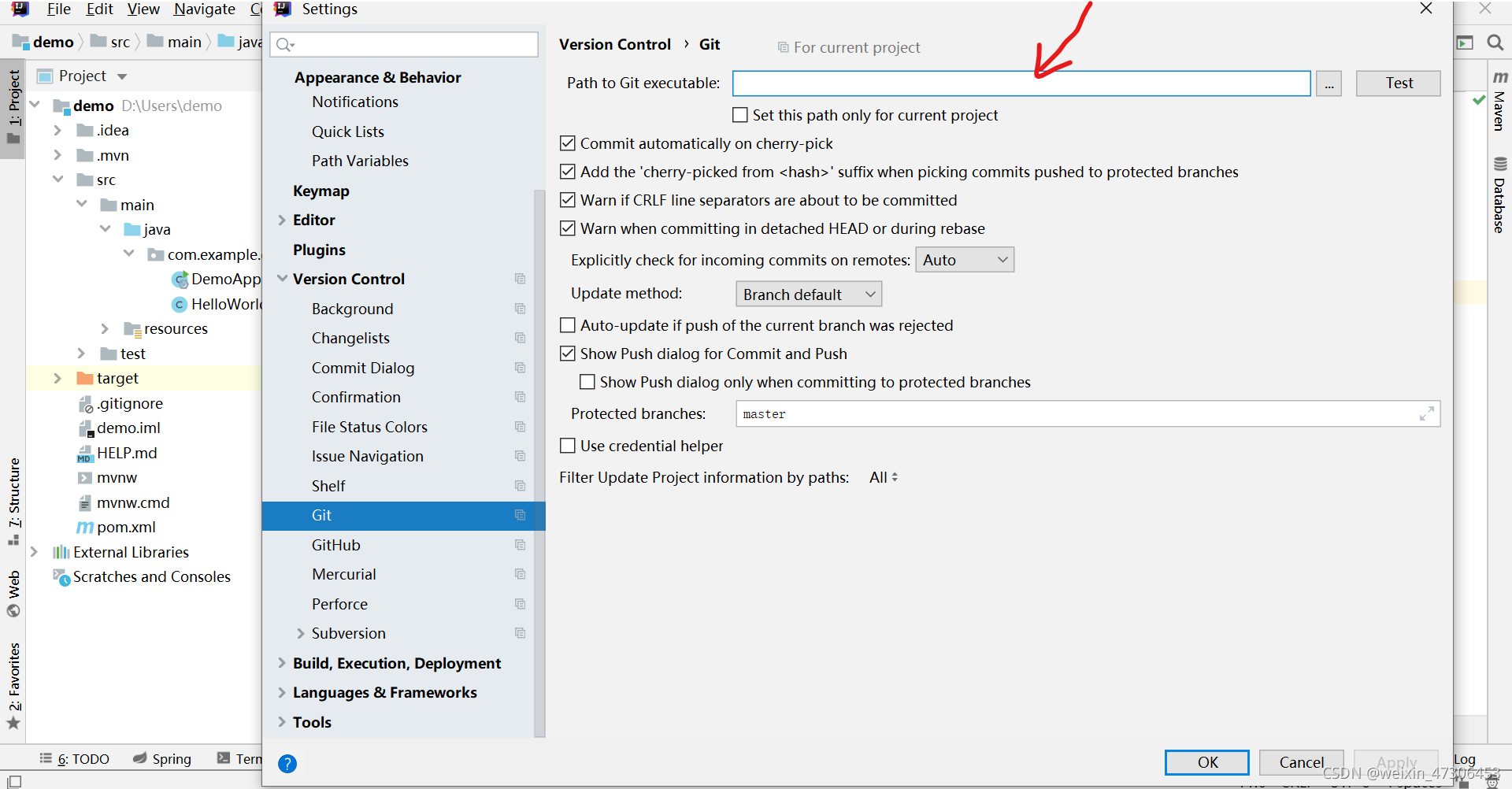Image resolution: width=1512 pixels, height=789 pixels.
Task: Toggle Warn if CRLF line separators checkbox
Action: point(568,200)
